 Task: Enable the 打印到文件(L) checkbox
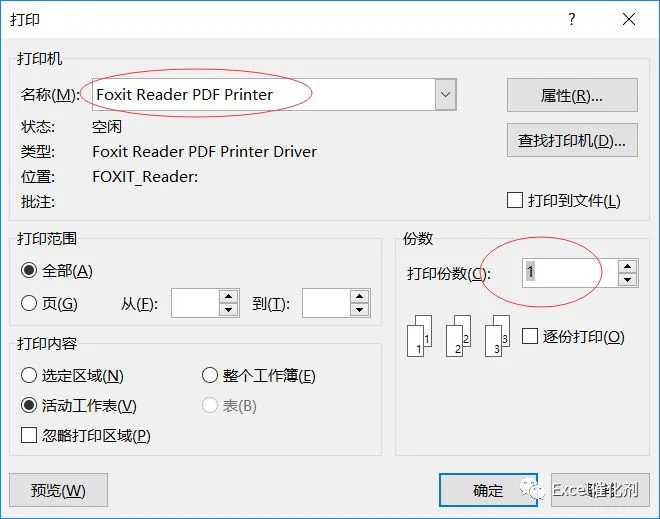click(x=515, y=200)
